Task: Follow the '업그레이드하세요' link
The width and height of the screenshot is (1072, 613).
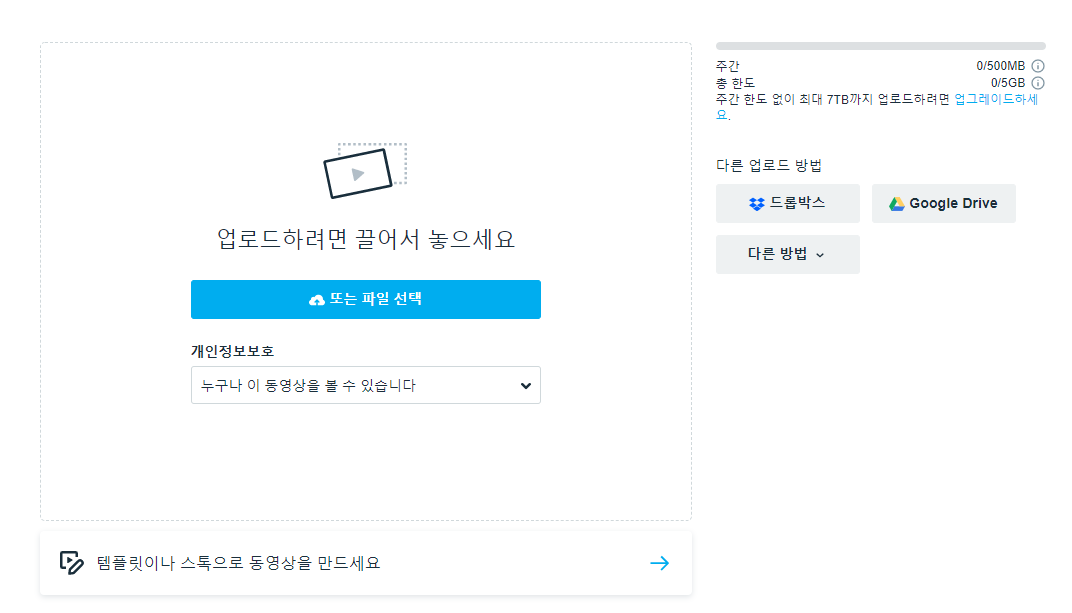Action: [996, 99]
